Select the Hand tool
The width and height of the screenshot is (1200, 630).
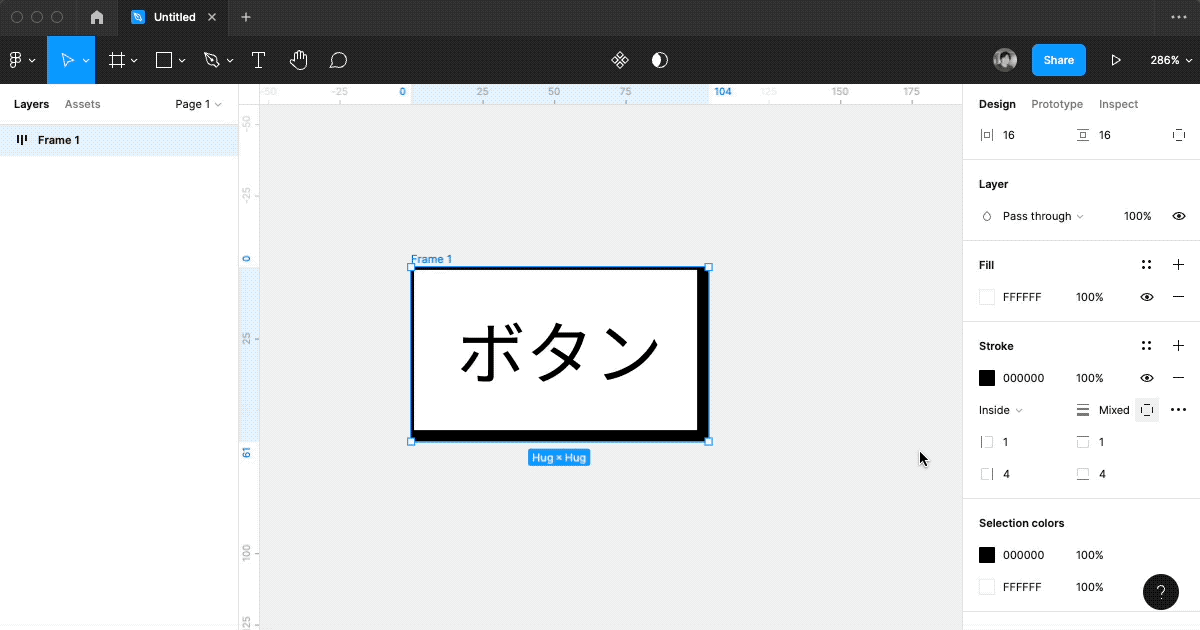(x=298, y=59)
